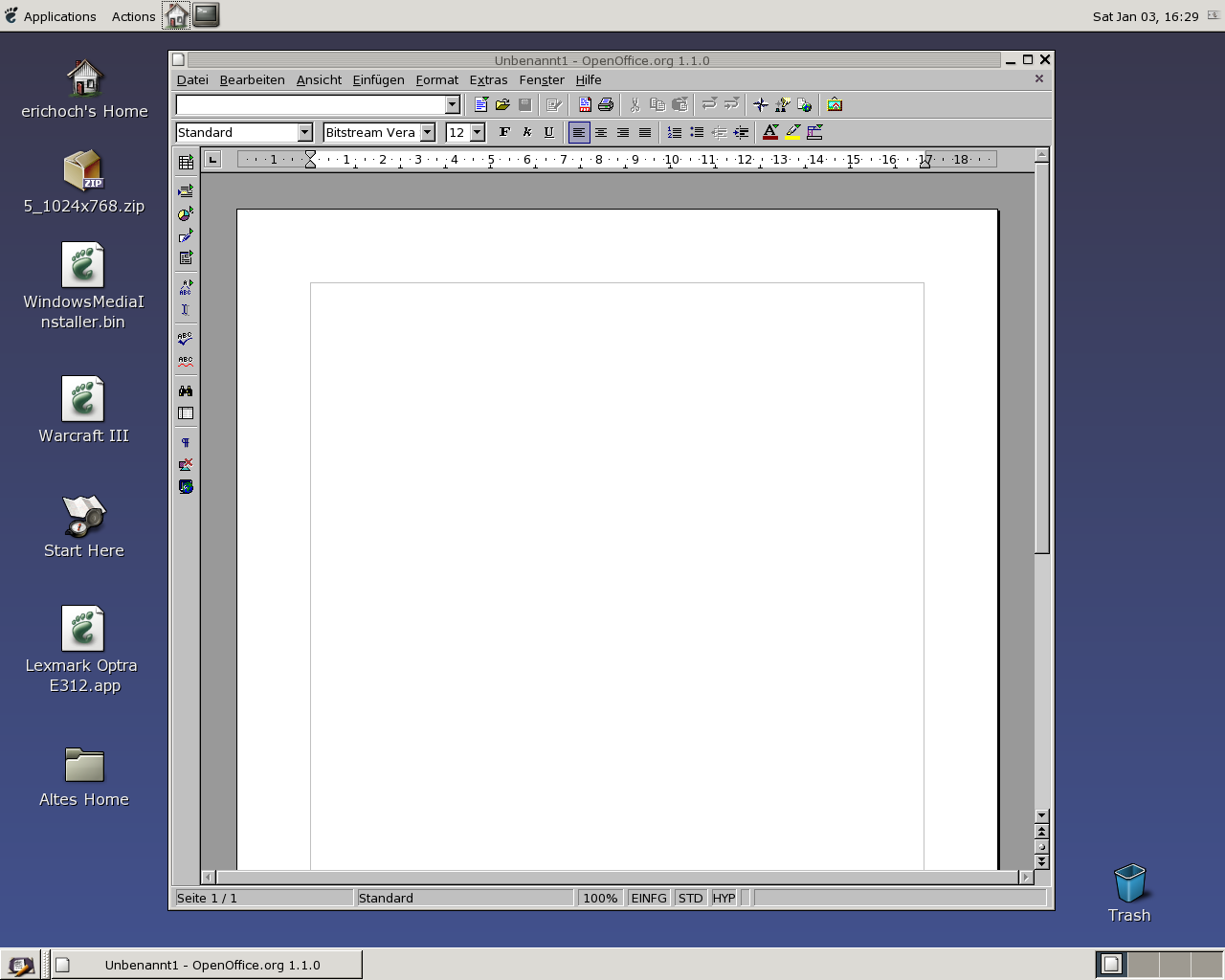
Task: Open the Einfügen menu
Action: pyautogui.click(x=378, y=80)
